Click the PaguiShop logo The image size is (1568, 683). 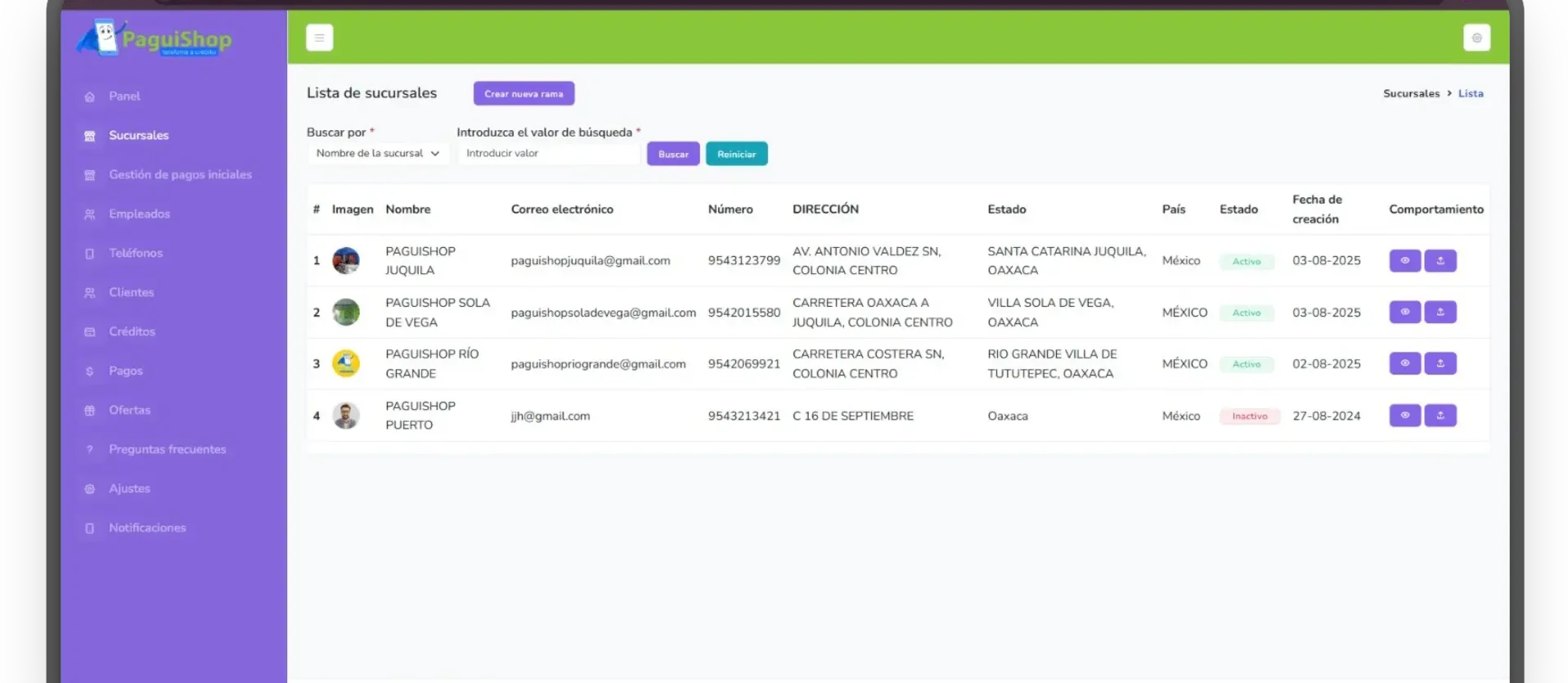(x=155, y=38)
